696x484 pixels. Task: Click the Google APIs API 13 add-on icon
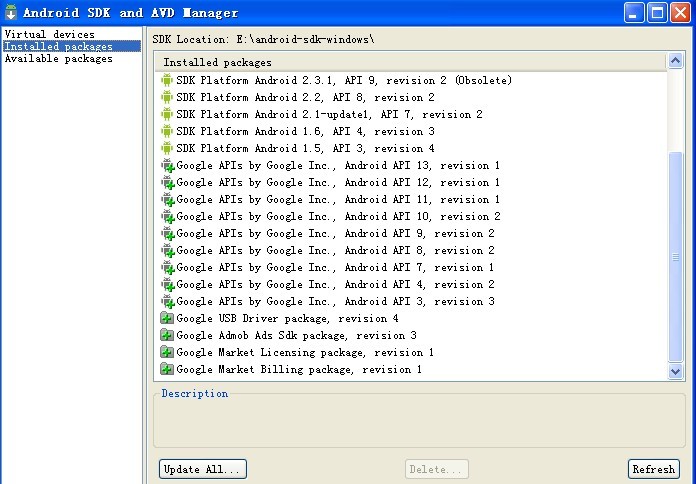168,166
